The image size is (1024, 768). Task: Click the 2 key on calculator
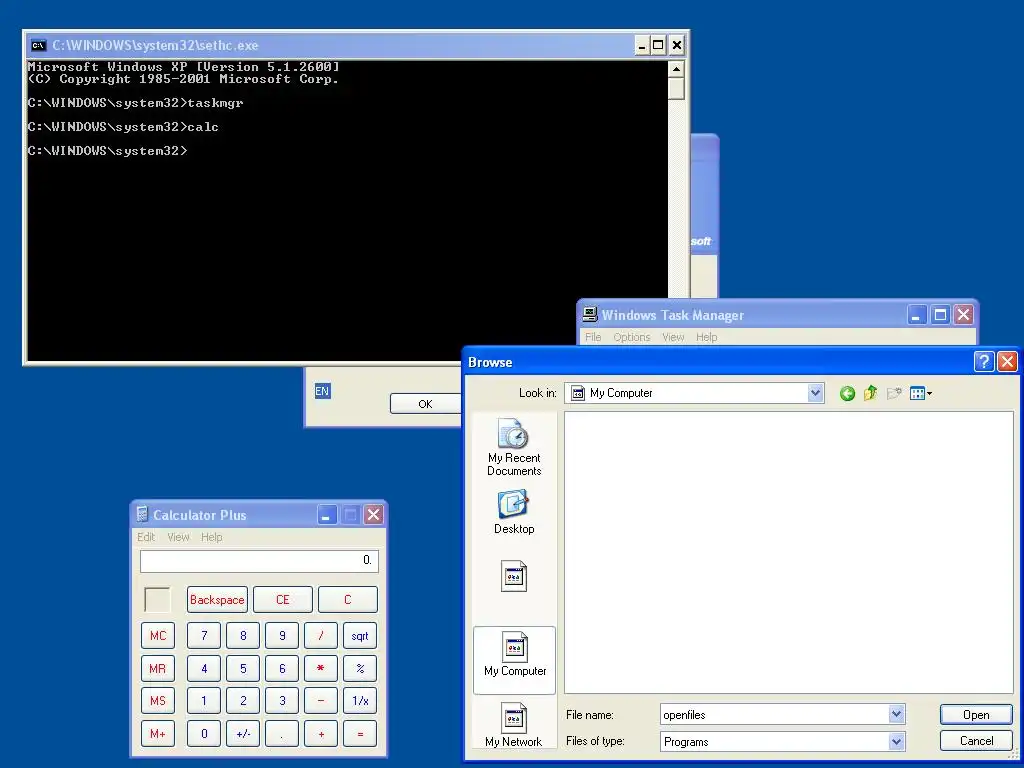coord(243,701)
